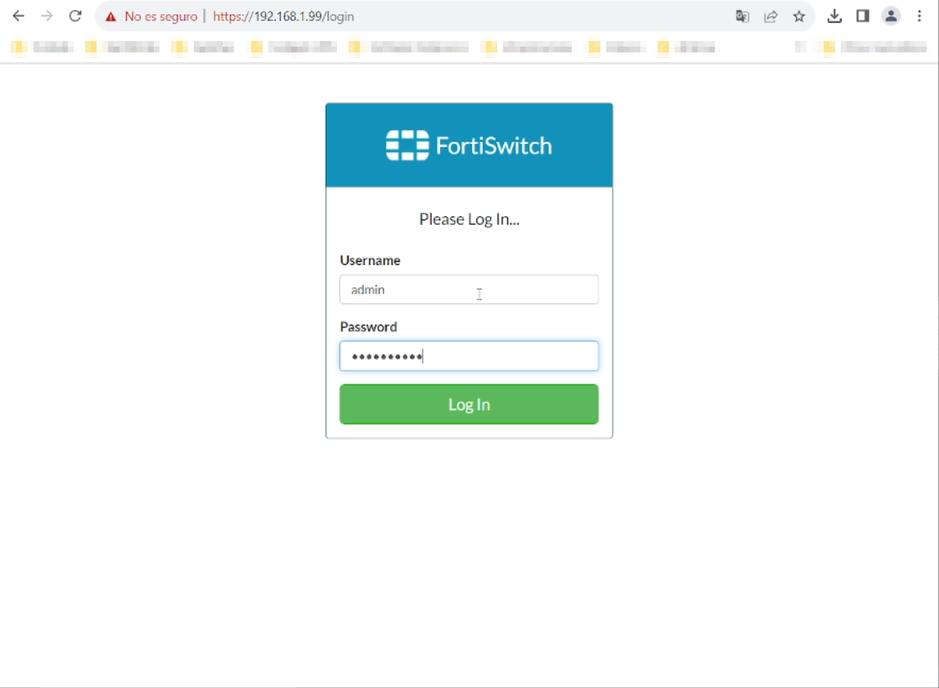Open the Google Translate page icon
The height and width of the screenshot is (688, 939).
point(742,16)
